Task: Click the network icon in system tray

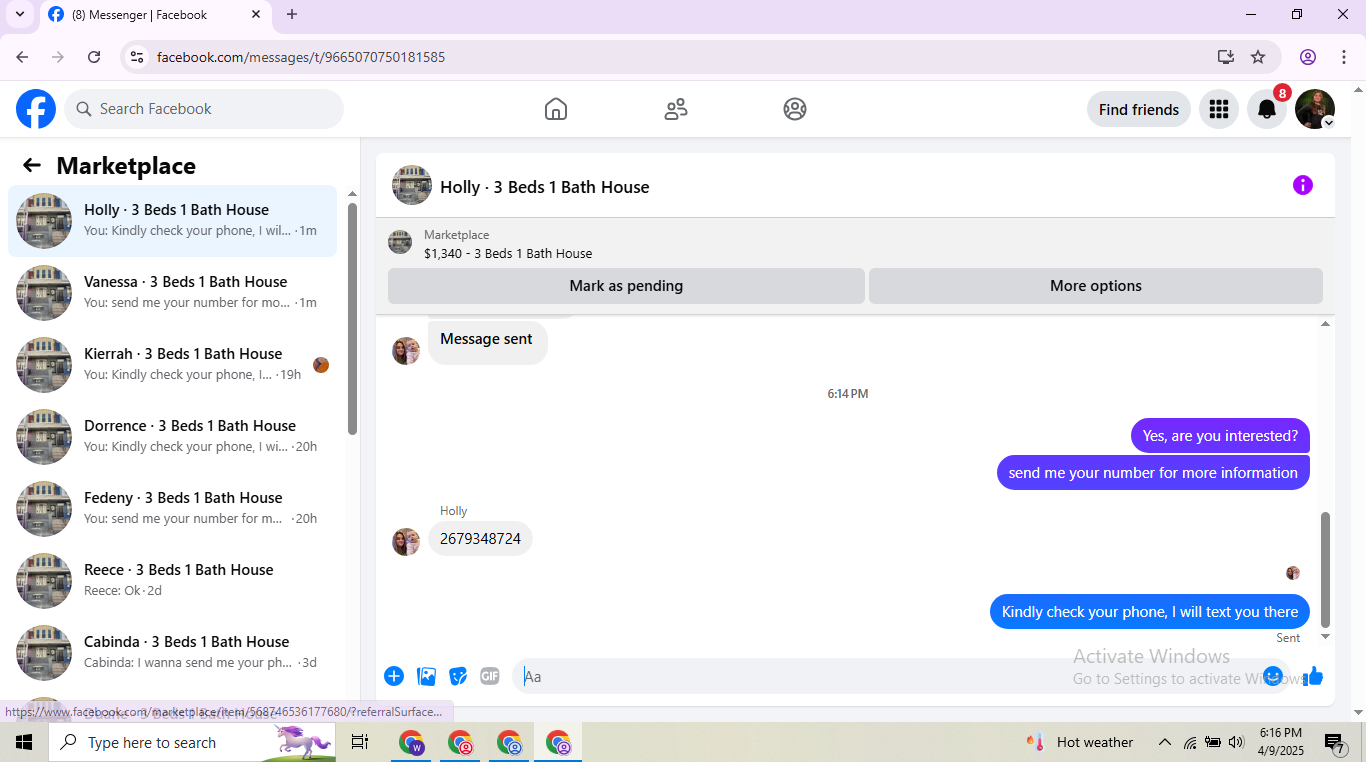Action: click(x=1190, y=742)
